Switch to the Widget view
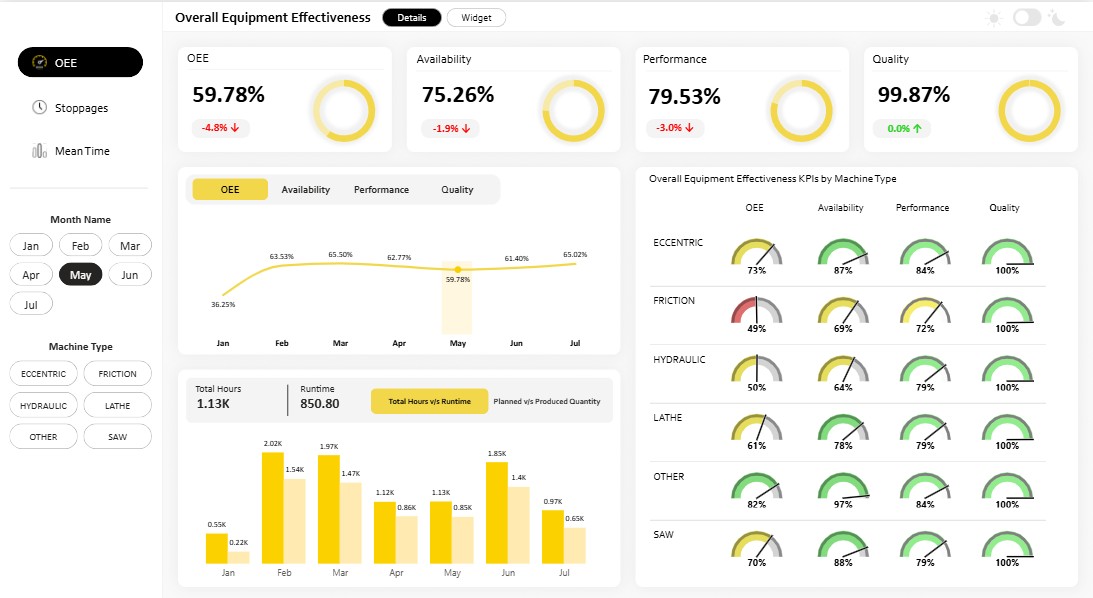Image resolution: width=1093 pixels, height=598 pixels. [x=476, y=18]
